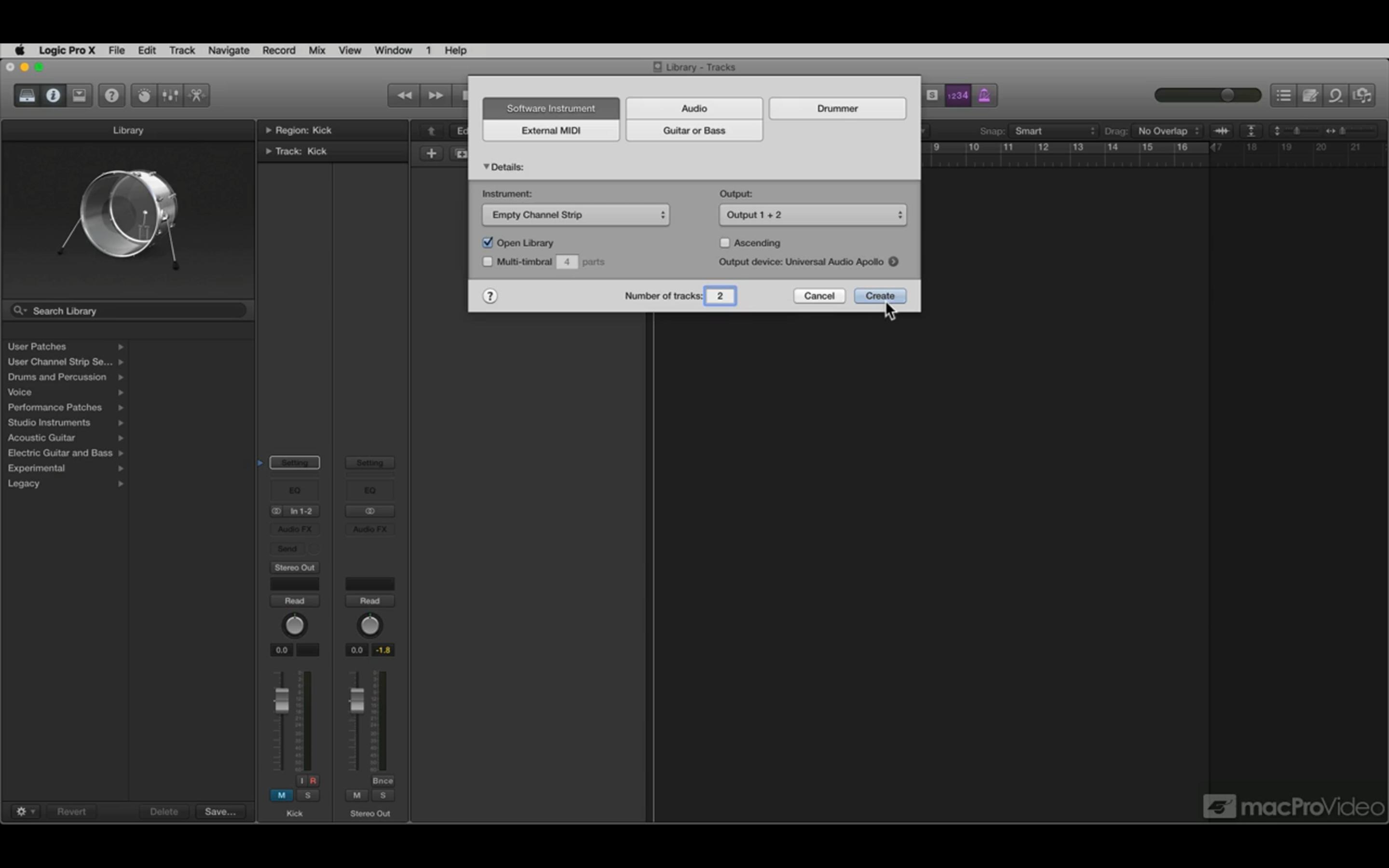Open the Apple Loops browser icon

(1336, 95)
